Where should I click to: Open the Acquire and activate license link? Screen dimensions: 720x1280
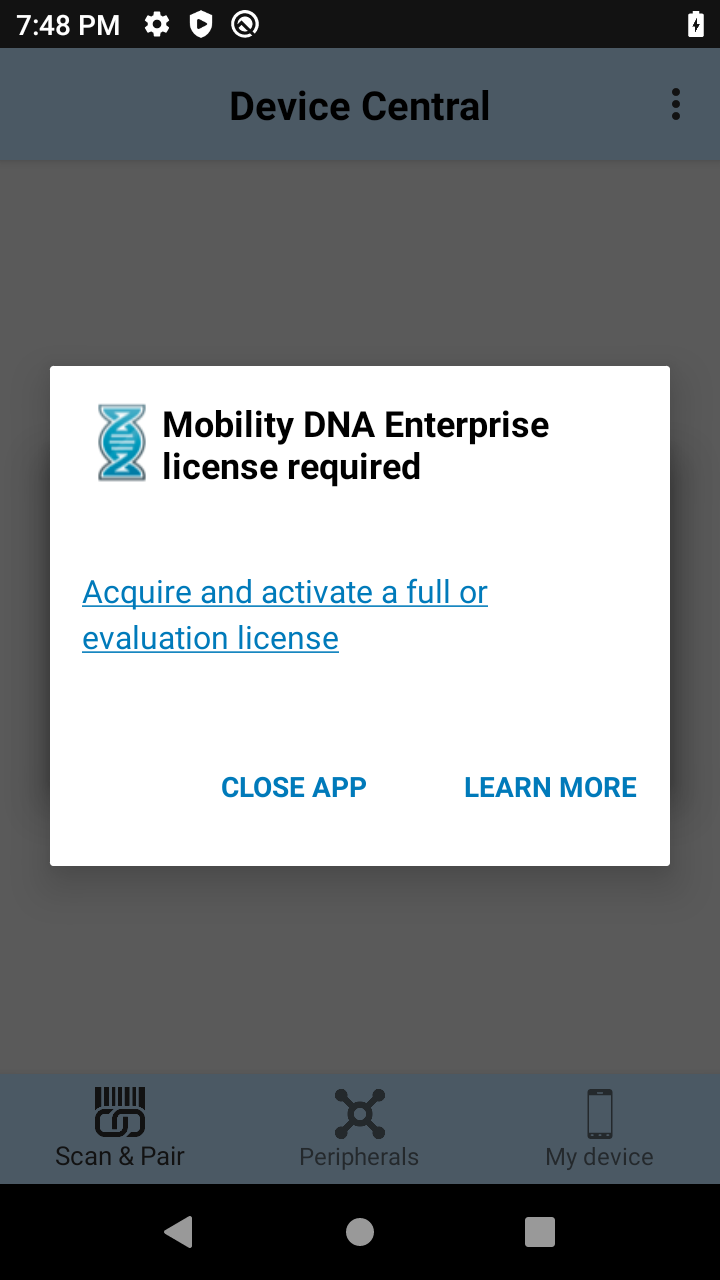tap(284, 615)
